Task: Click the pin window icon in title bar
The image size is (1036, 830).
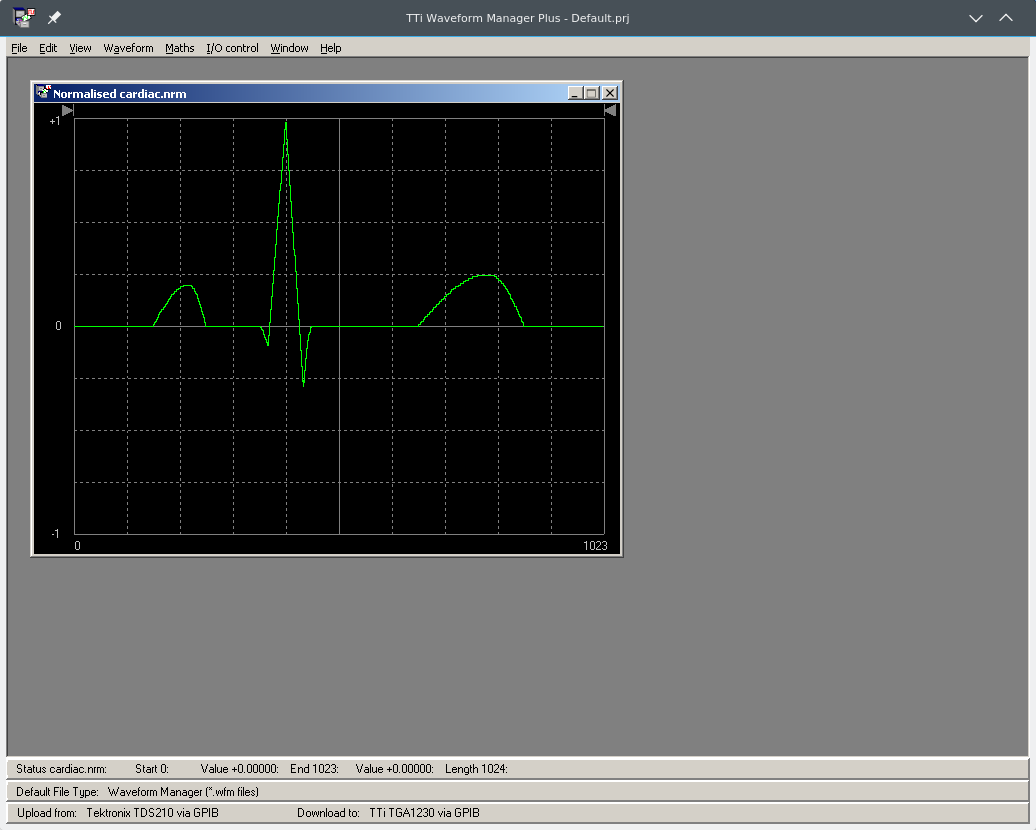Action: click(54, 18)
